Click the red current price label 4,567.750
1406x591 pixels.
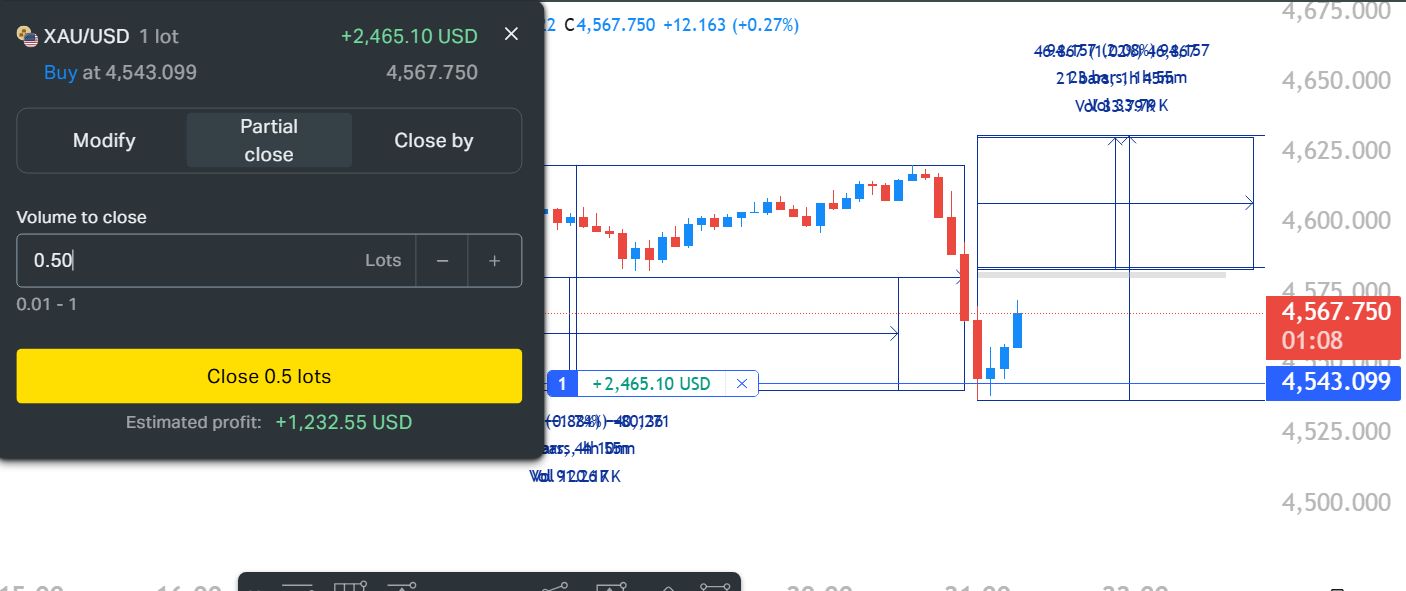[x=1335, y=312]
